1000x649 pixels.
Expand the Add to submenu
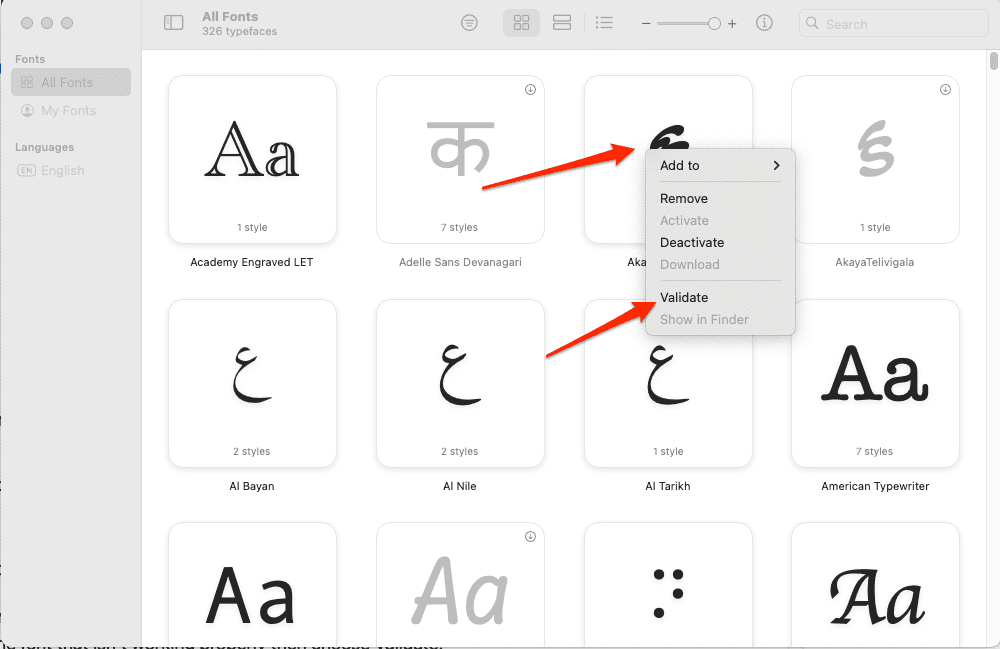(x=719, y=166)
